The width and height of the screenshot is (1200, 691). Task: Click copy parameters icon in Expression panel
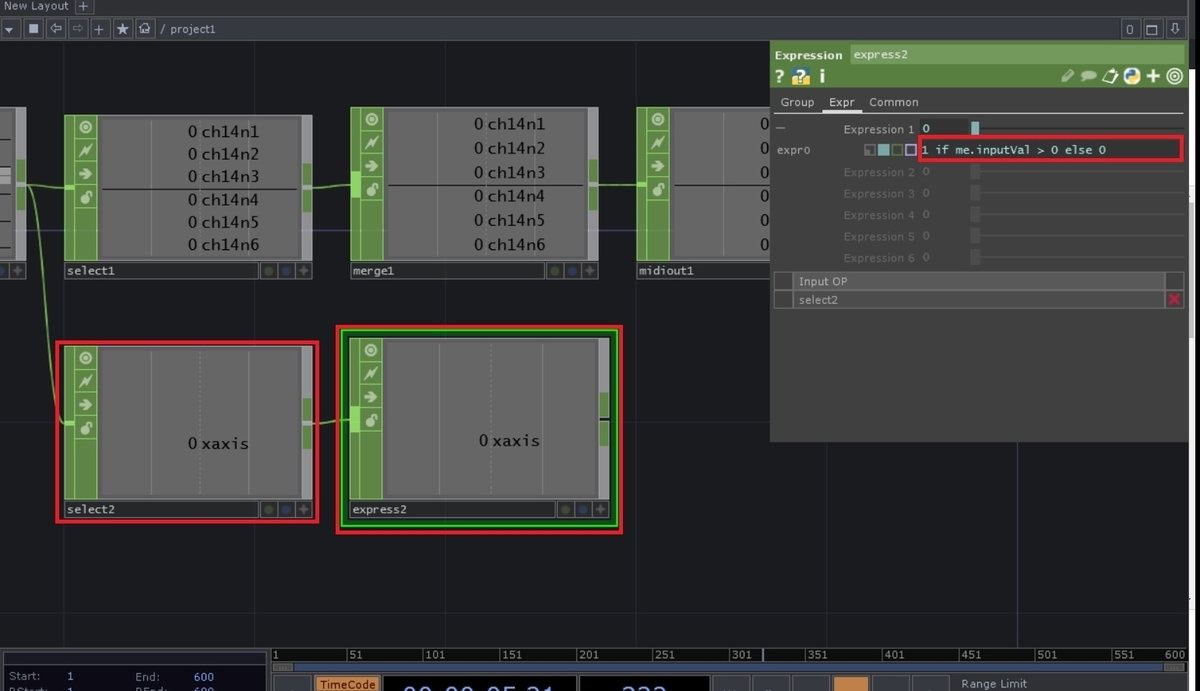tap(1110, 76)
